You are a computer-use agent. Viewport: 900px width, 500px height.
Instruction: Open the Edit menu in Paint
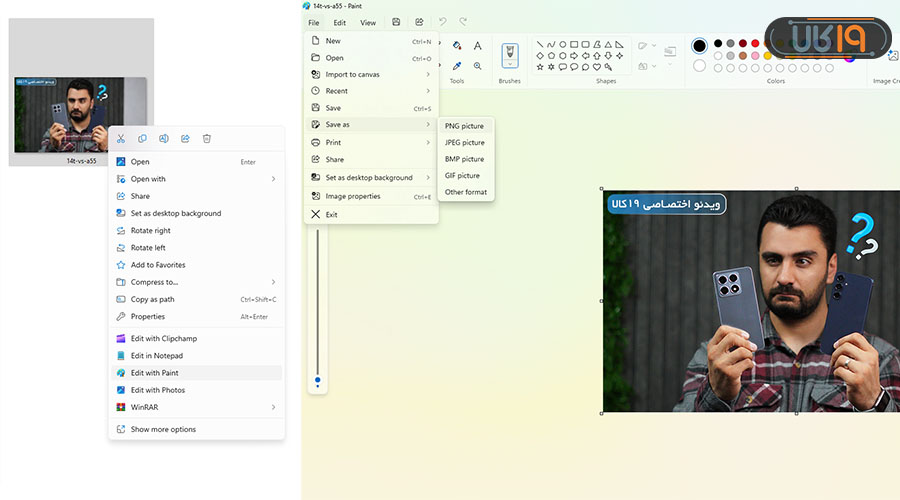click(340, 22)
